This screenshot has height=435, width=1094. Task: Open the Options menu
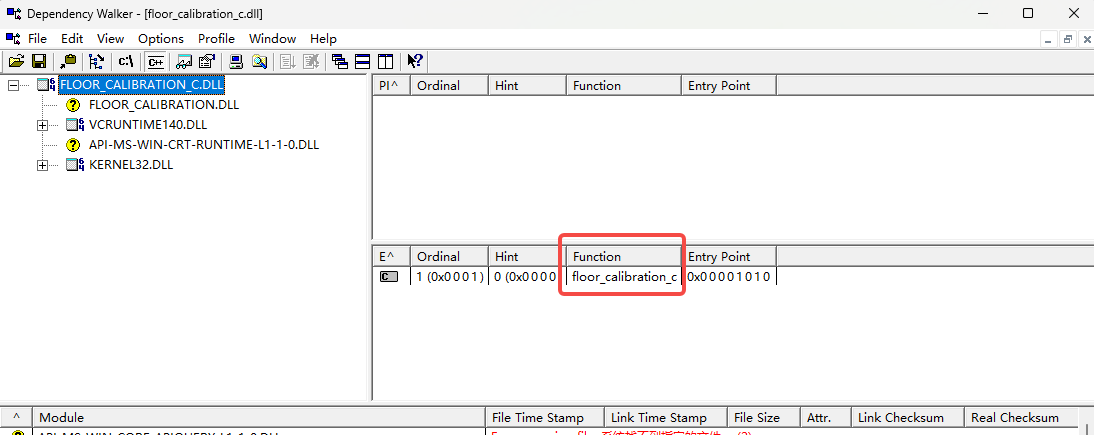tap(160, 38)
